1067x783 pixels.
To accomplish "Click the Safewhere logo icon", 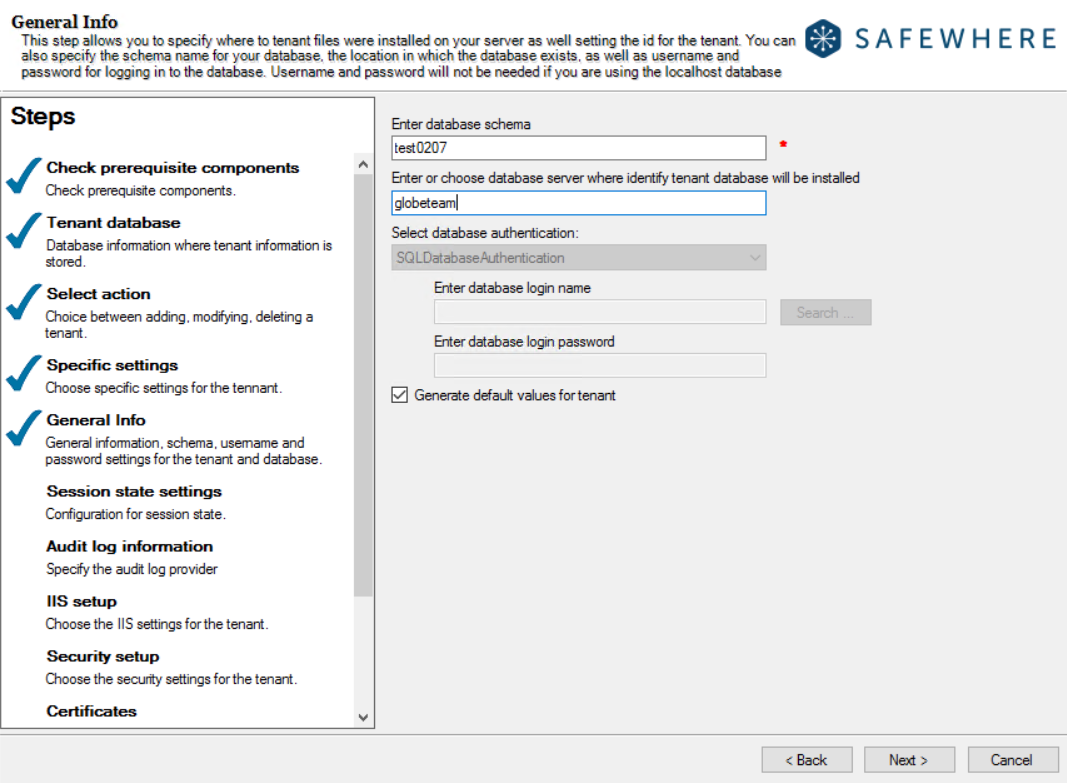I will [823, 38].
